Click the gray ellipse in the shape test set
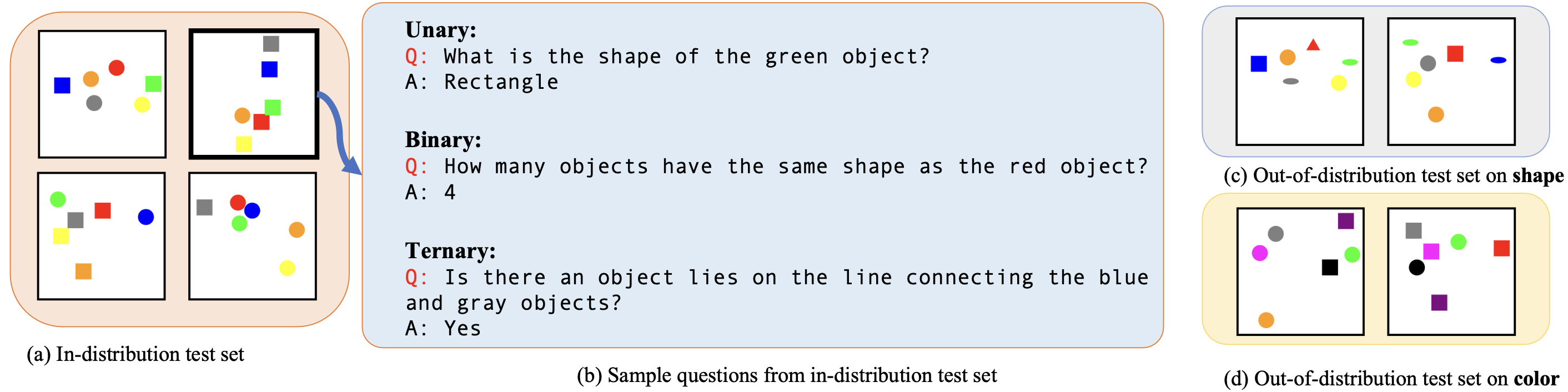 (1290, 82)
